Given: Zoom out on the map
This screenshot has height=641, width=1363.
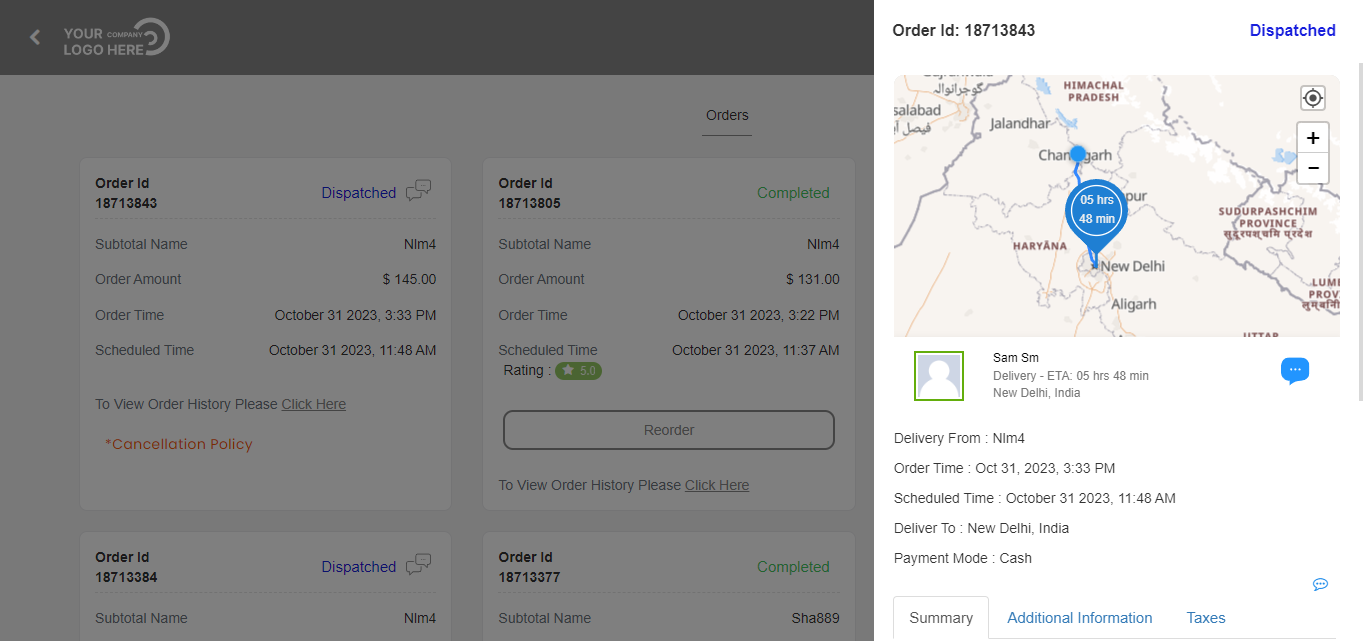Looking at the screenshot, I should click(1312, 168).
